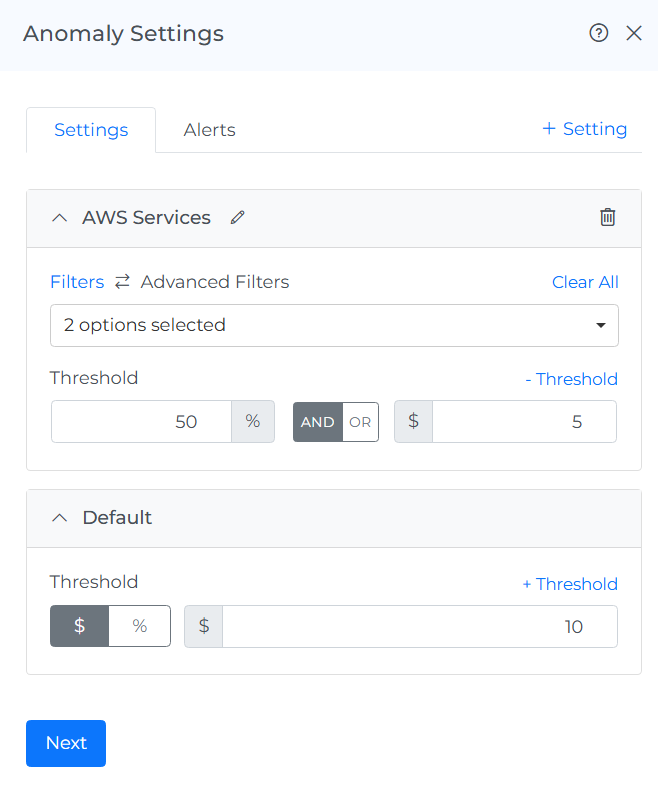Remove threshold via - Threshold link
The height and width of the screenshot is (798, 658).
tap(571, 379)
